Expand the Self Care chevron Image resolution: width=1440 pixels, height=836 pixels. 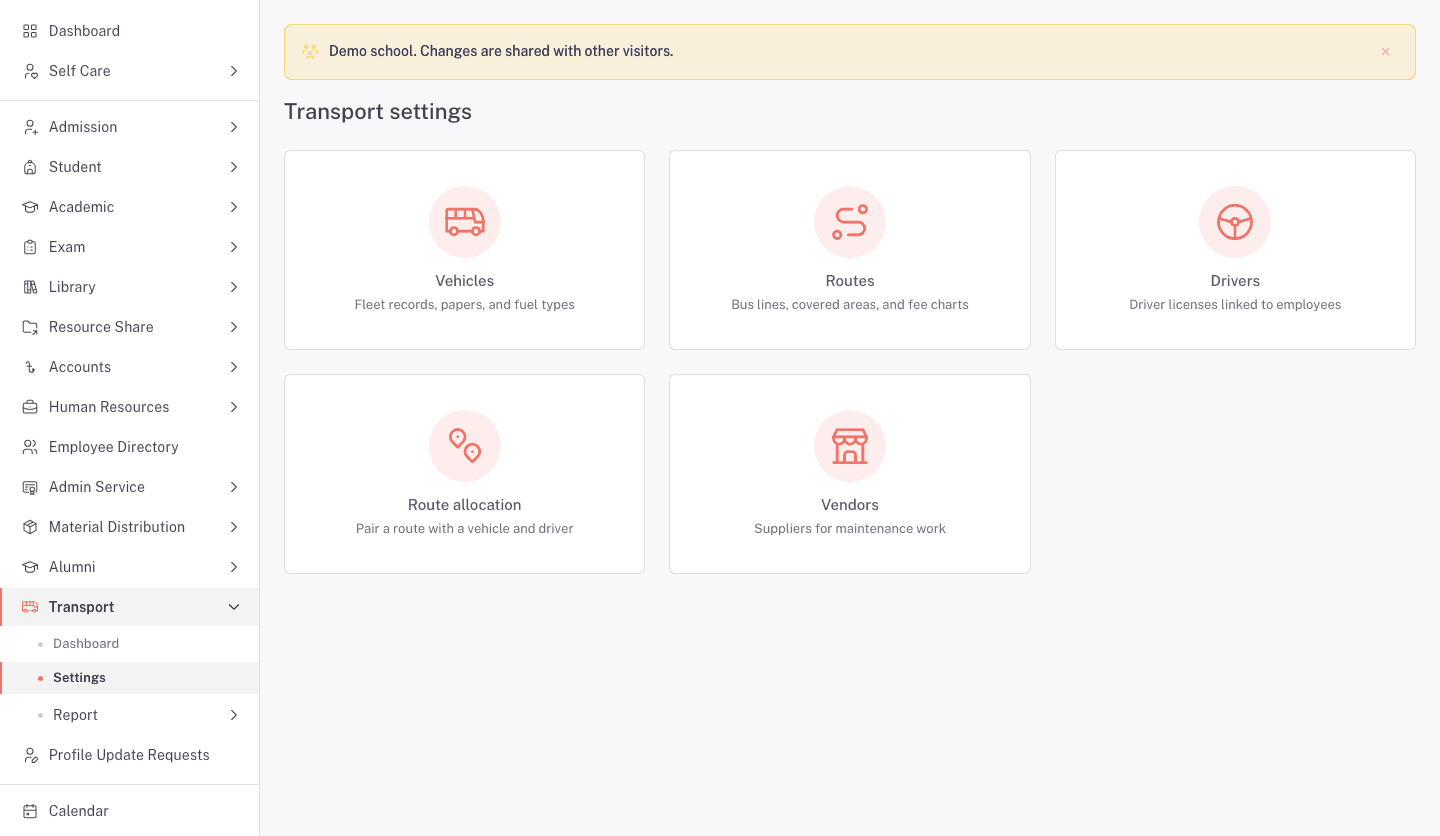pos(234,71)
